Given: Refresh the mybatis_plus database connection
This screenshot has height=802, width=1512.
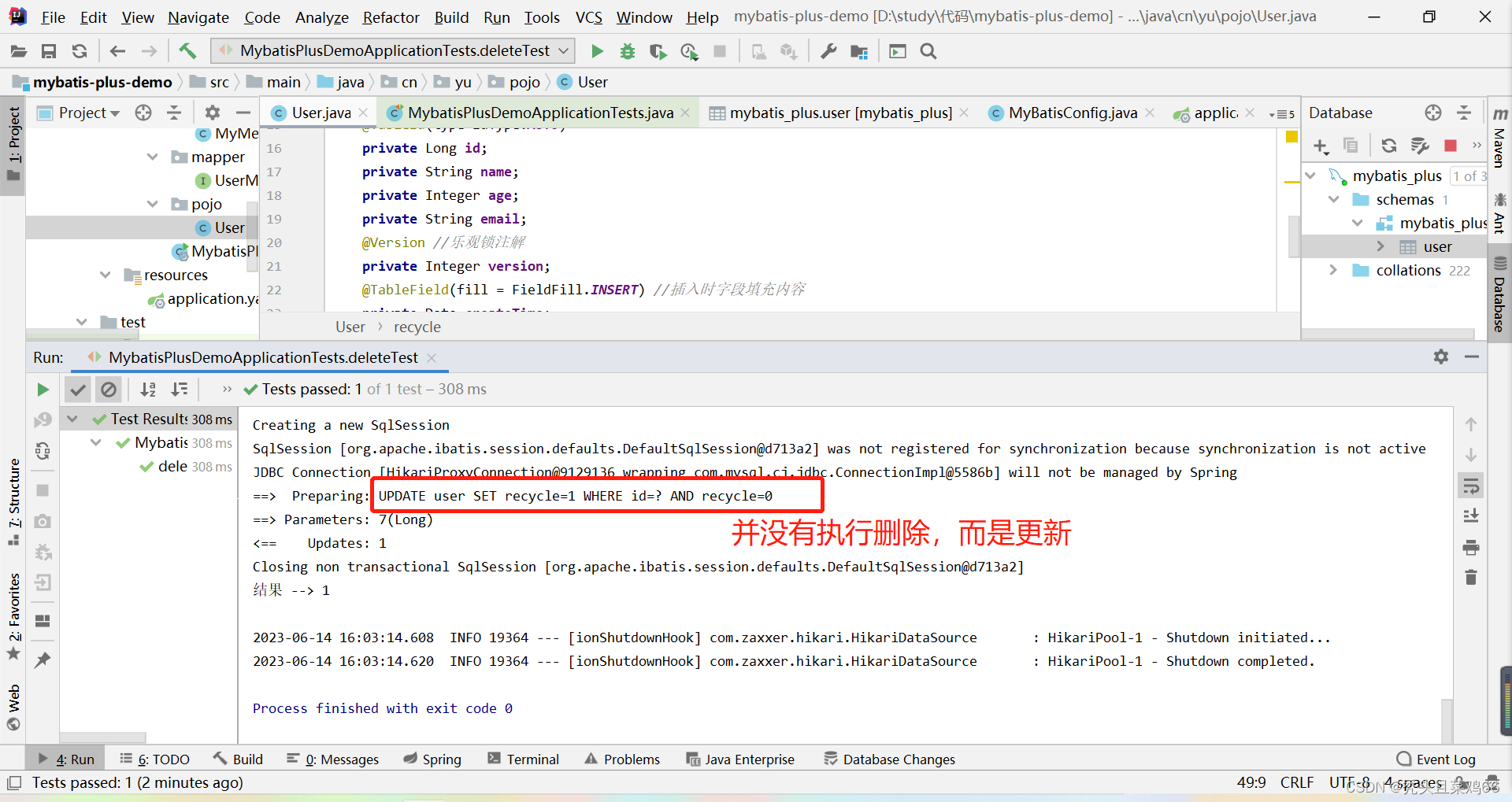Looking at the screenshot, I should pos(1389,146).
